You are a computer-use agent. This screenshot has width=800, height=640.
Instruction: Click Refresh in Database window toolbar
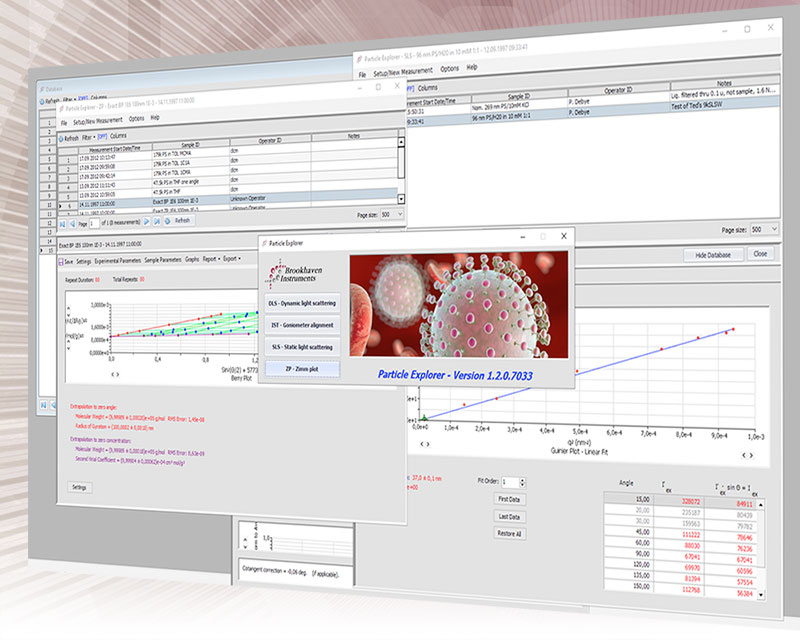pyautogui.click(x=49, y=101)
